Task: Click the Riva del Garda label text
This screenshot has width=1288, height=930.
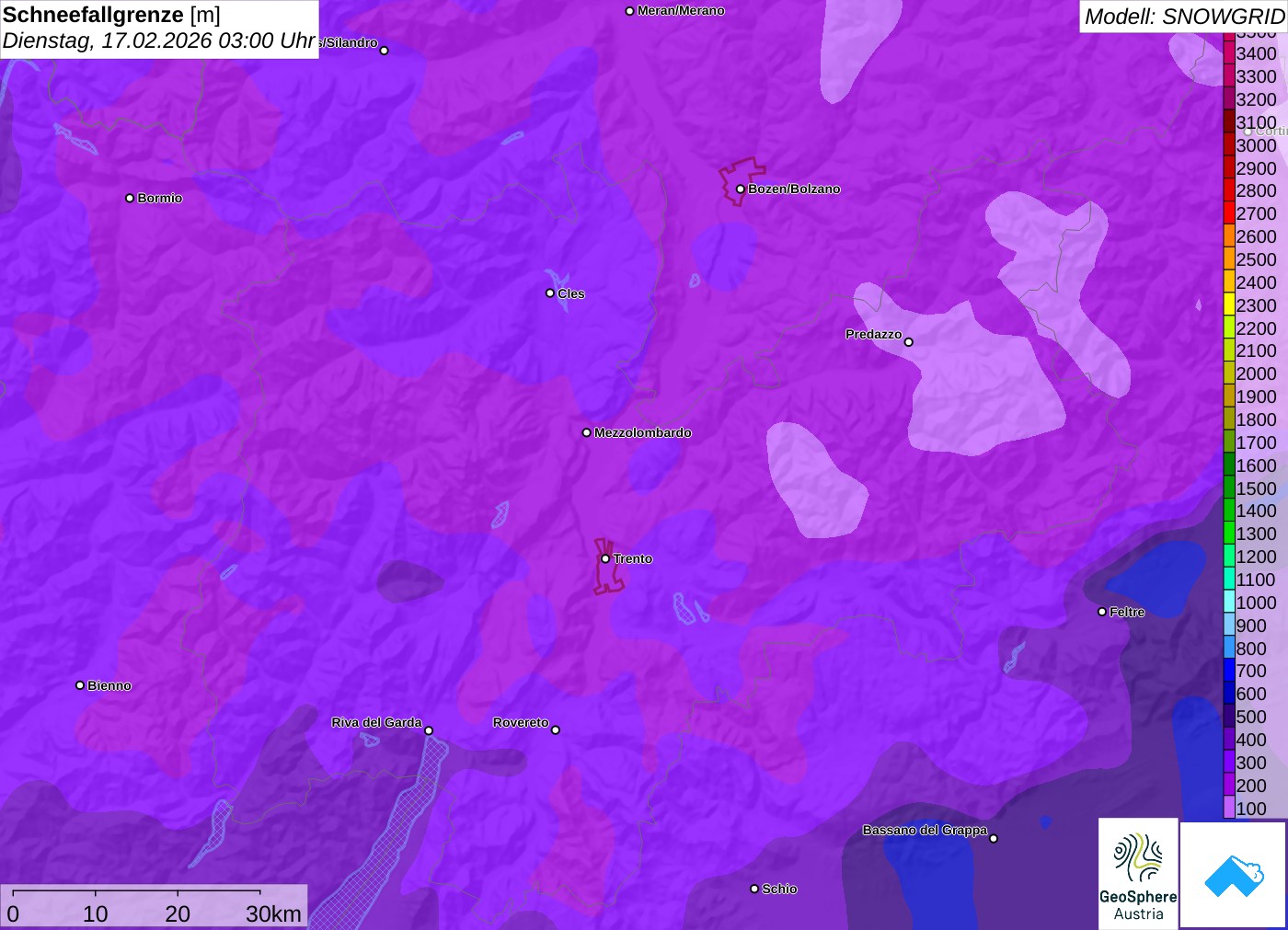Action: [x=376, y=722]
